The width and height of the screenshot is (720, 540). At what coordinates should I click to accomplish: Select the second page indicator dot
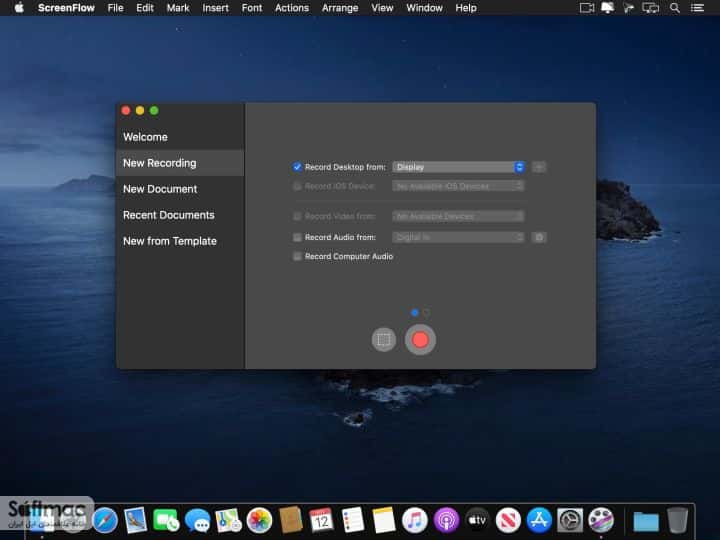[426, 313]
